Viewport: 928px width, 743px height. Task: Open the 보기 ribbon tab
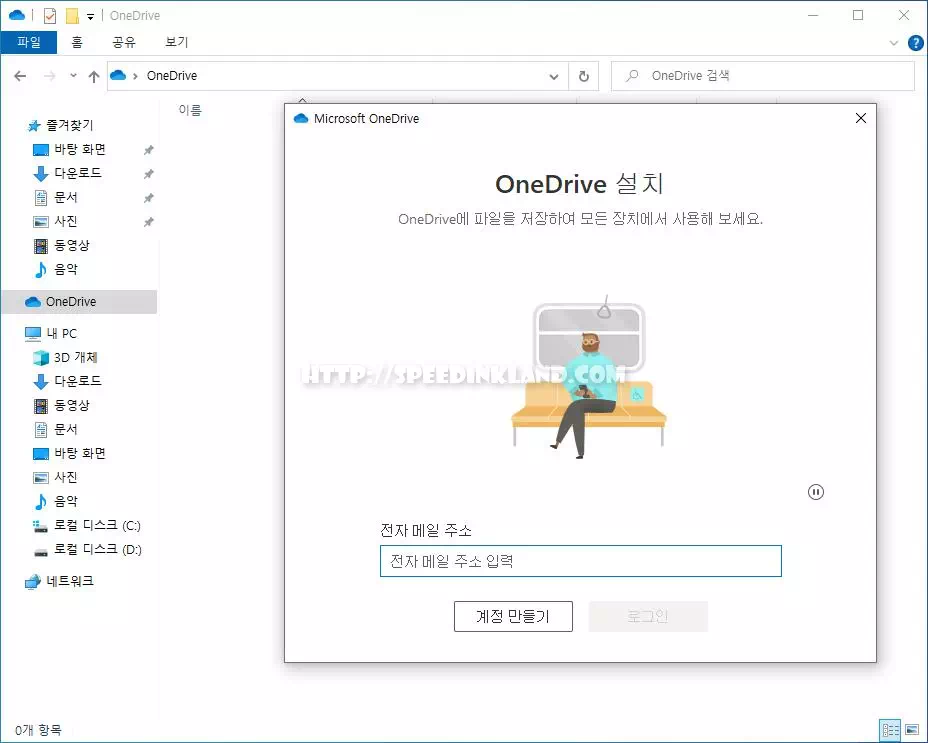176,42
